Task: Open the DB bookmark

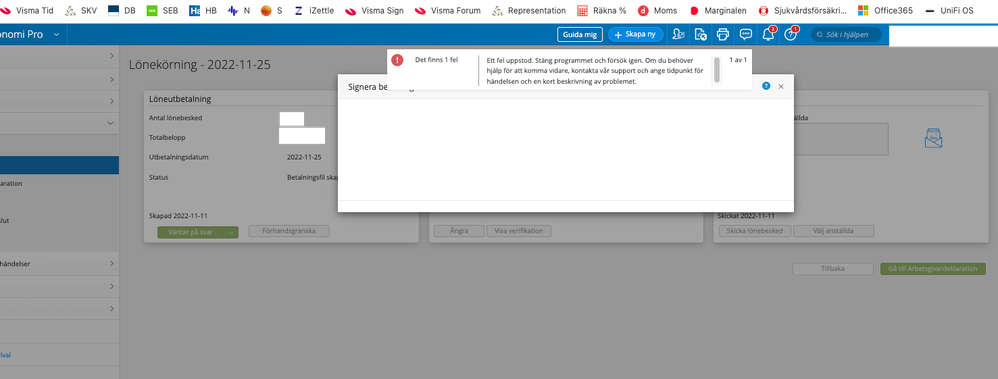Action: tap(122, 10)
